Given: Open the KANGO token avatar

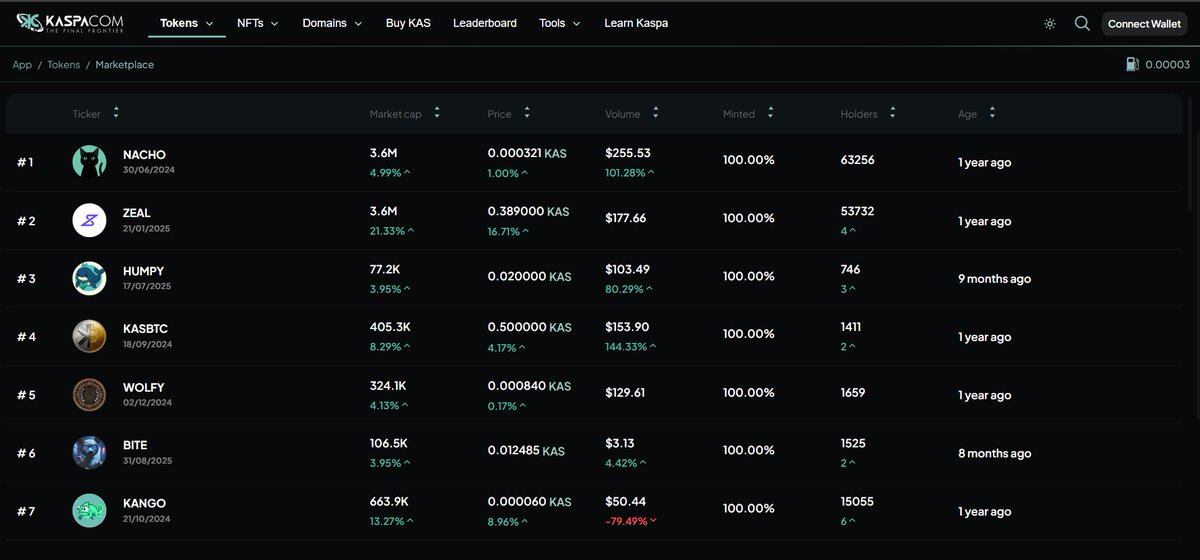Looking at the screenshot, I should click(x=89, y=510).
